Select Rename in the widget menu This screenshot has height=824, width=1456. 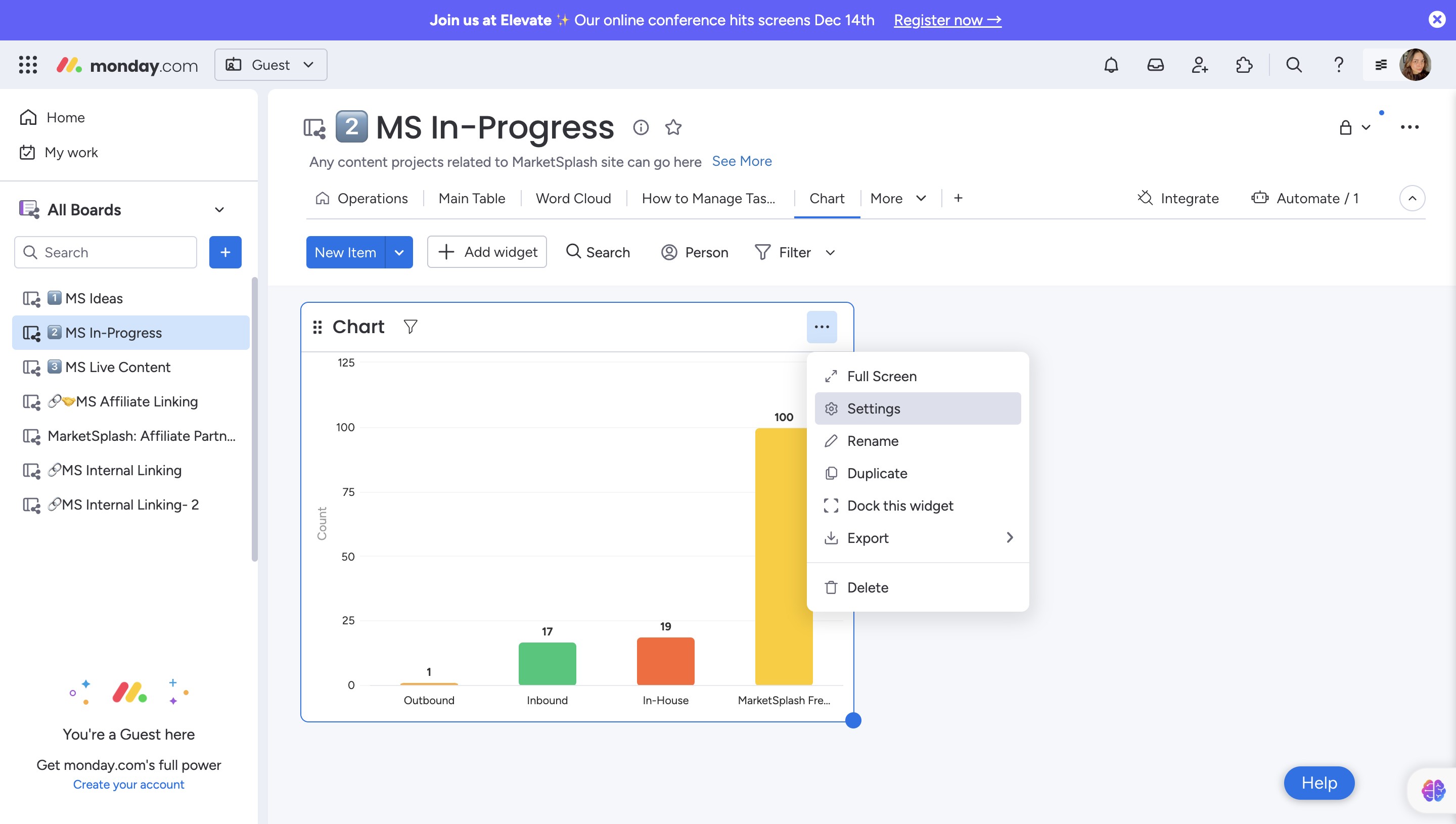(917, 441)
